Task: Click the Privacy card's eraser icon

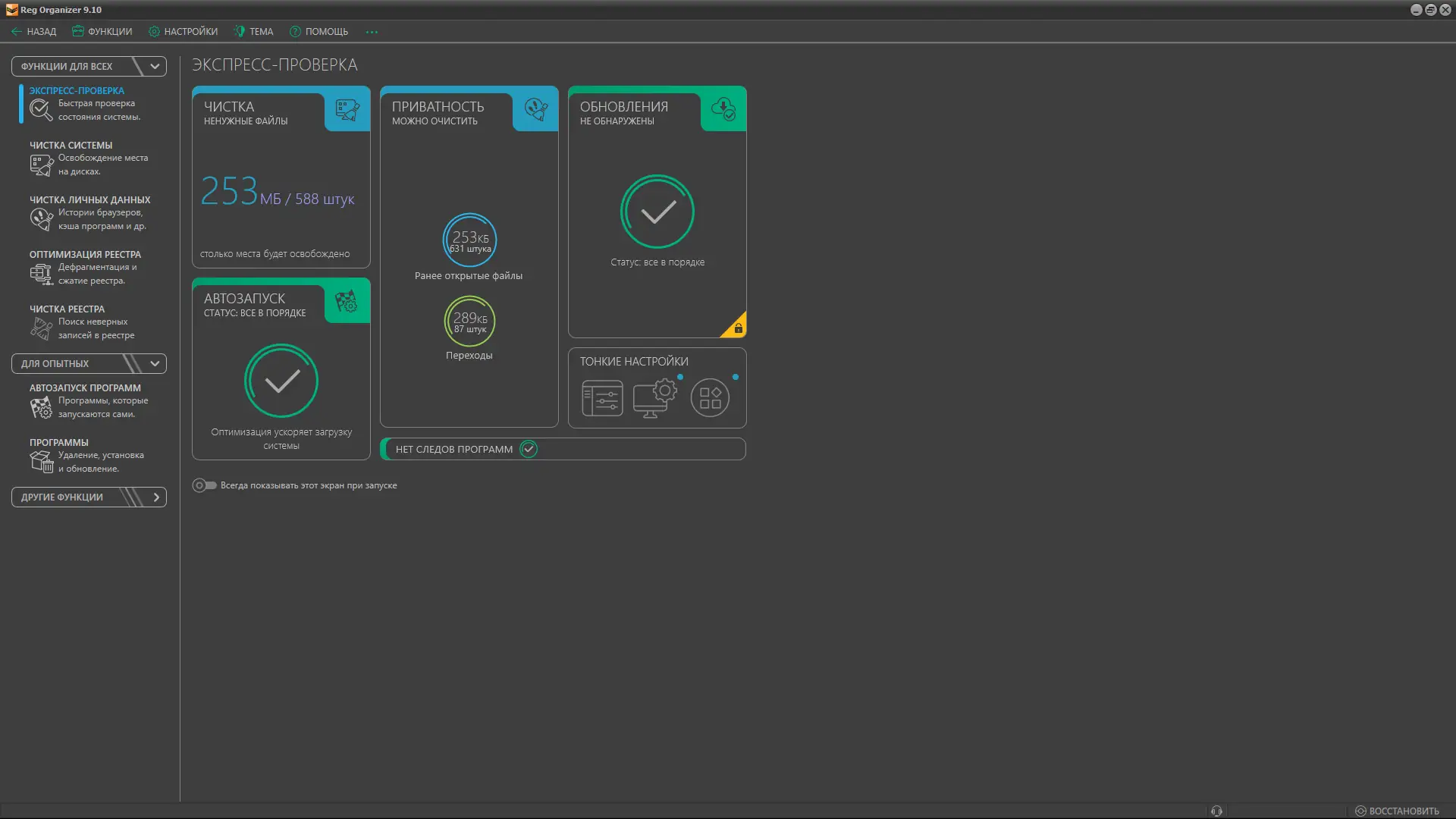Action: [x=535, y=110]
